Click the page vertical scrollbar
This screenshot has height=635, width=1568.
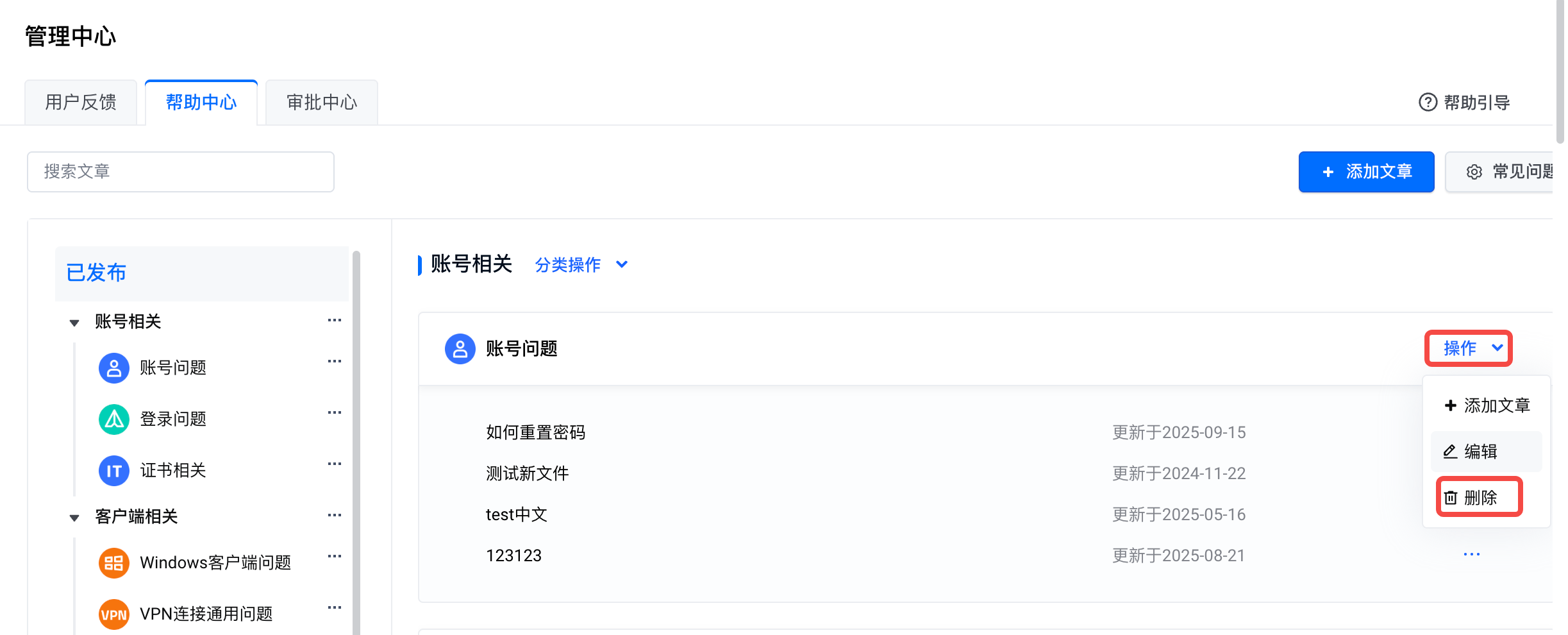coord(1560,72)
